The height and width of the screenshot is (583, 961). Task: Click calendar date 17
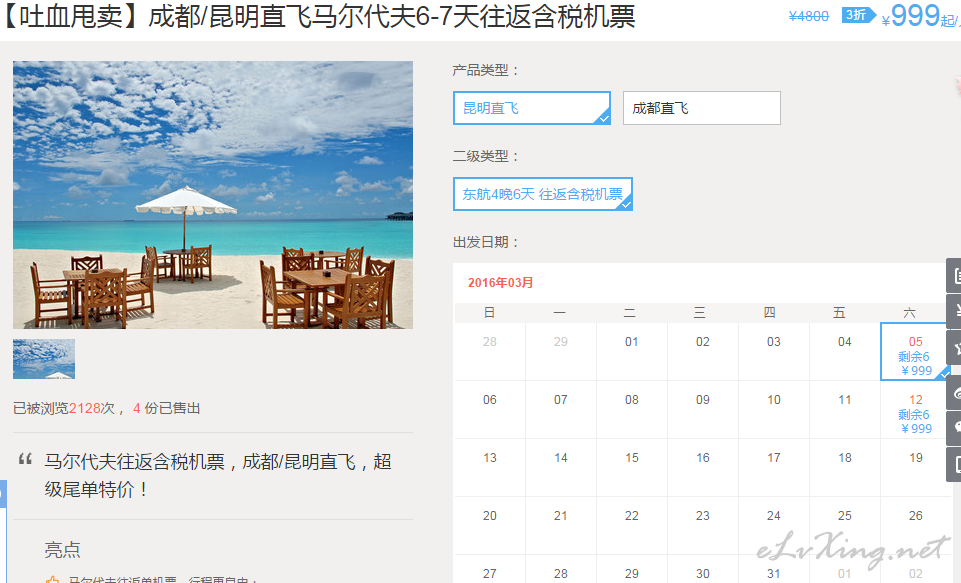(x=774, y=458)
